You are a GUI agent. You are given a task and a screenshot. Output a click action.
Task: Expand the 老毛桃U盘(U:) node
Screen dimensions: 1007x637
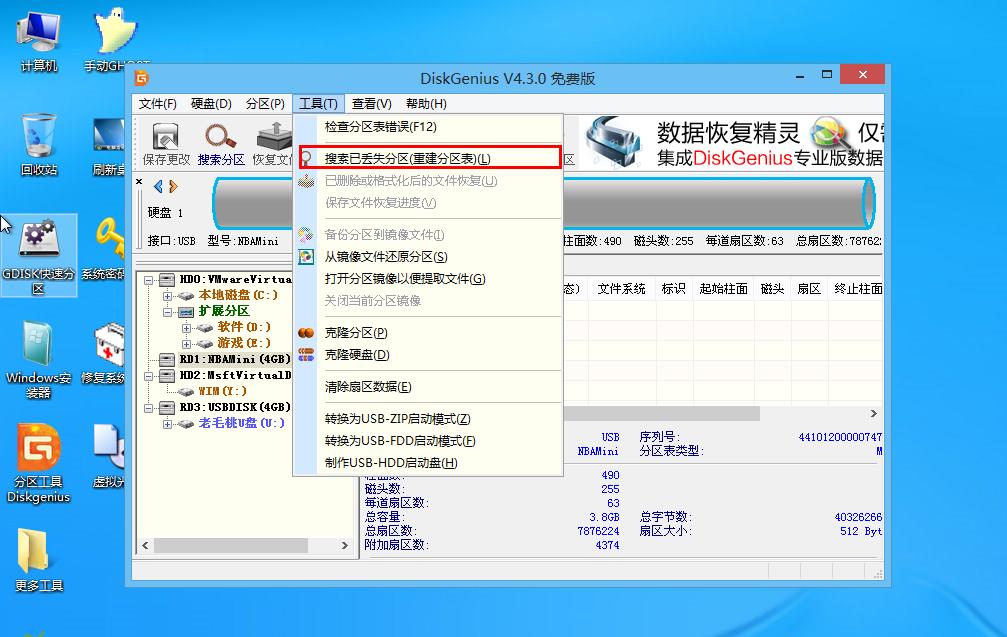pyautogui.click(x=168, y=423)
